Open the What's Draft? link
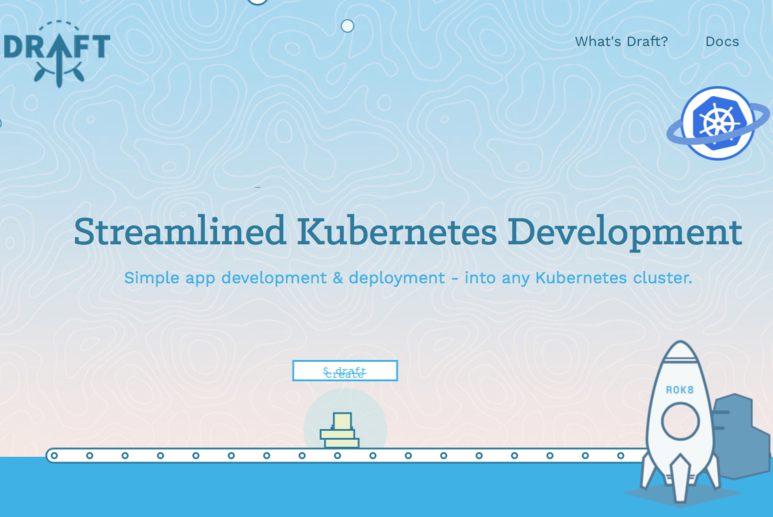The height and width of the screenshot is (517, 773). click(621, 41)
